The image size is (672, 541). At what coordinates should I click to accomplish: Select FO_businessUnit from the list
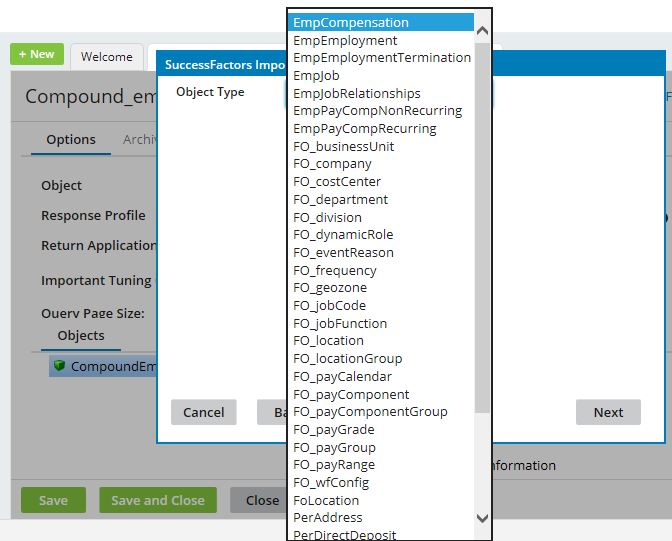381,146
